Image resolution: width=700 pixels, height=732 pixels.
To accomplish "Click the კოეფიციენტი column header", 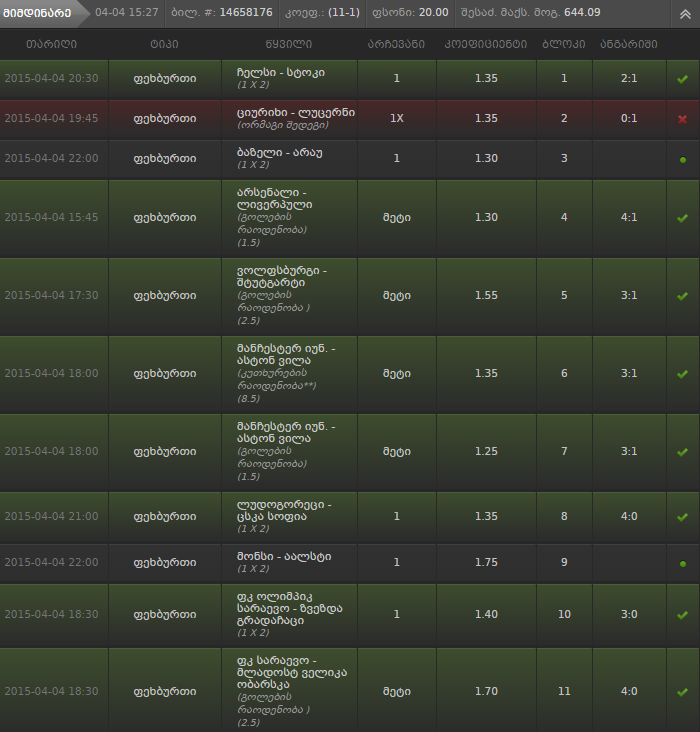I will (486, 44).
